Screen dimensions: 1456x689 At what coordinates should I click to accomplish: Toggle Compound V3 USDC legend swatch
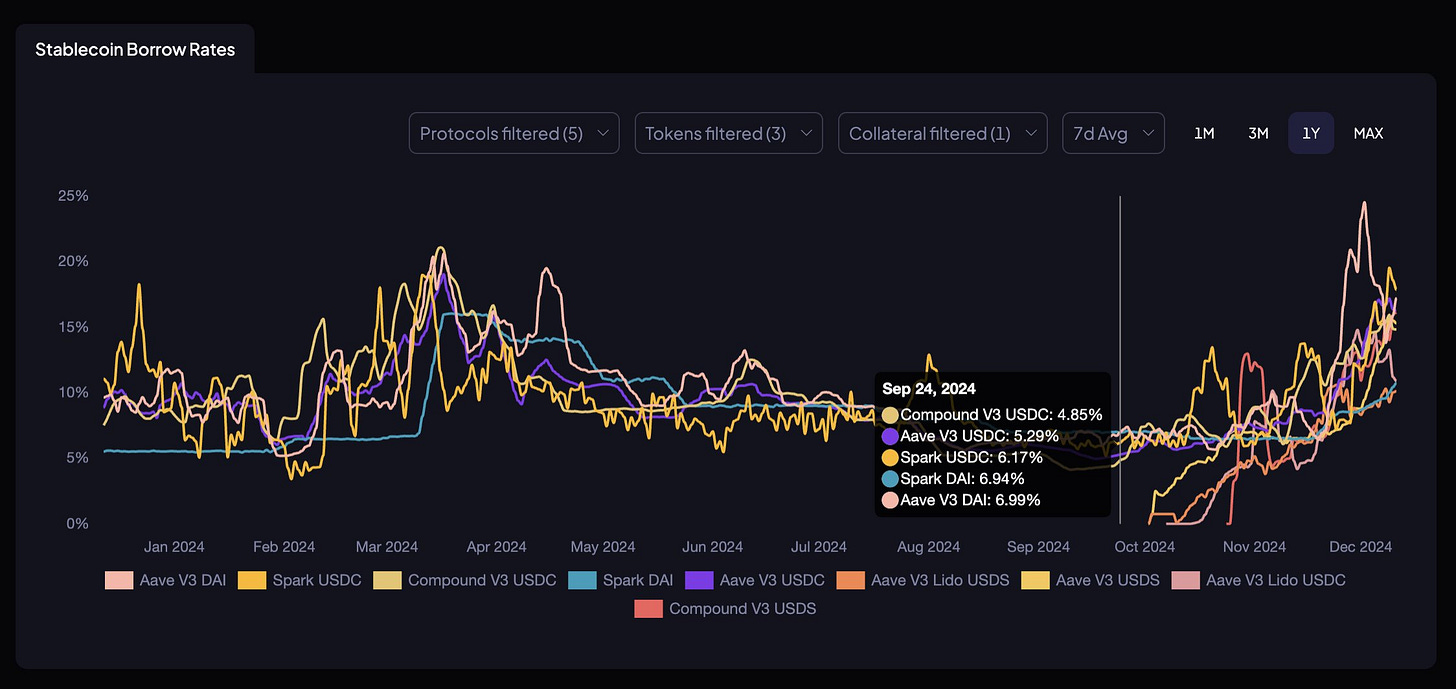coord(387,580)
